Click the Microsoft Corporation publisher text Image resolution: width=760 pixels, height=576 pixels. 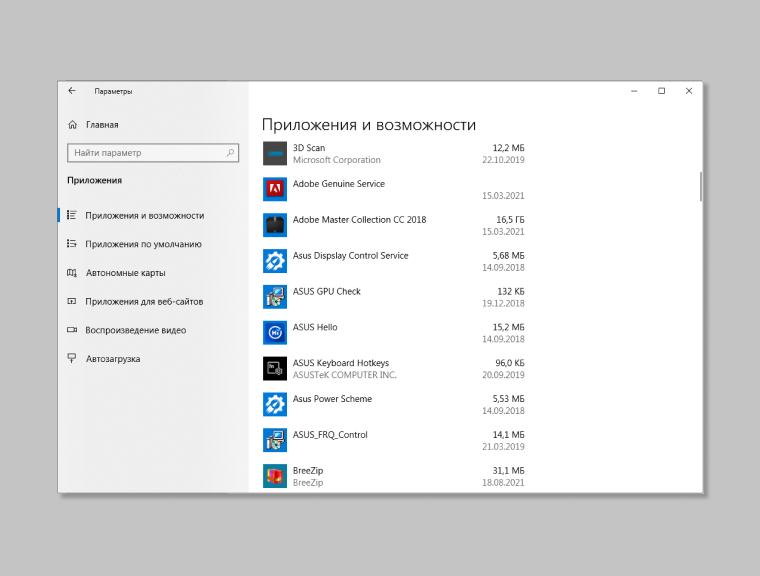coord(337,160)
